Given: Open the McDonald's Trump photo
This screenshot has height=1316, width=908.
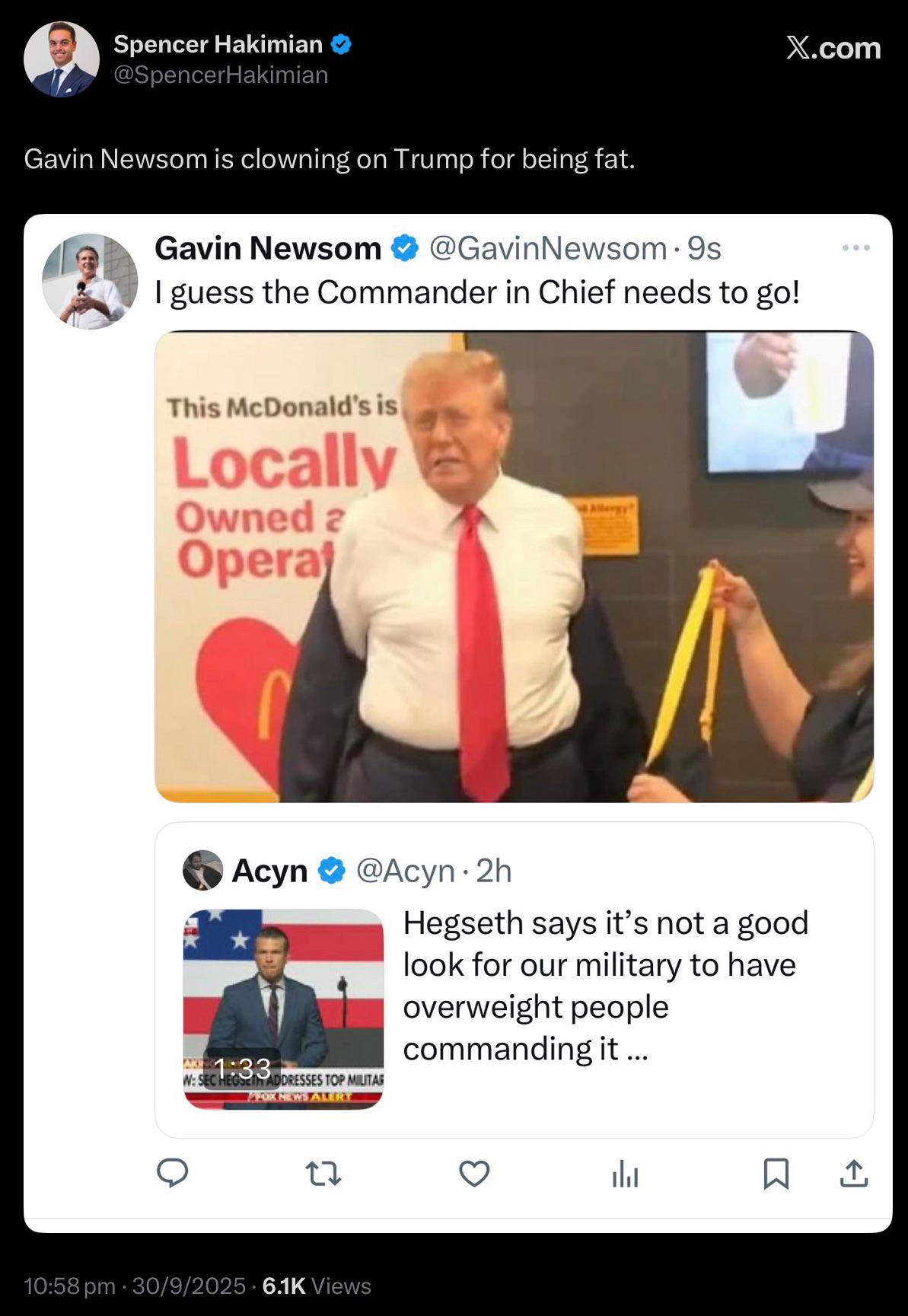Looking at the screenshot, I should click(514, 566).
